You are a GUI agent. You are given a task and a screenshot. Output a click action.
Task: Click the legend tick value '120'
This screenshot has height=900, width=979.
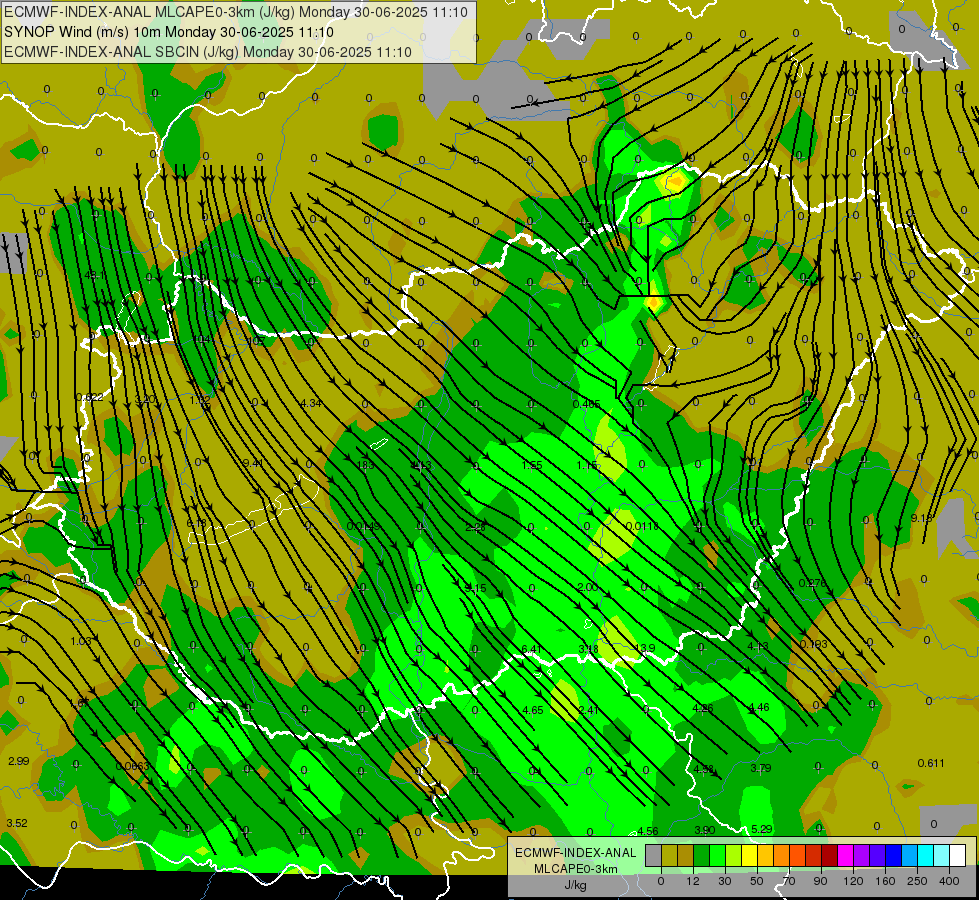[x=853, y=881]
